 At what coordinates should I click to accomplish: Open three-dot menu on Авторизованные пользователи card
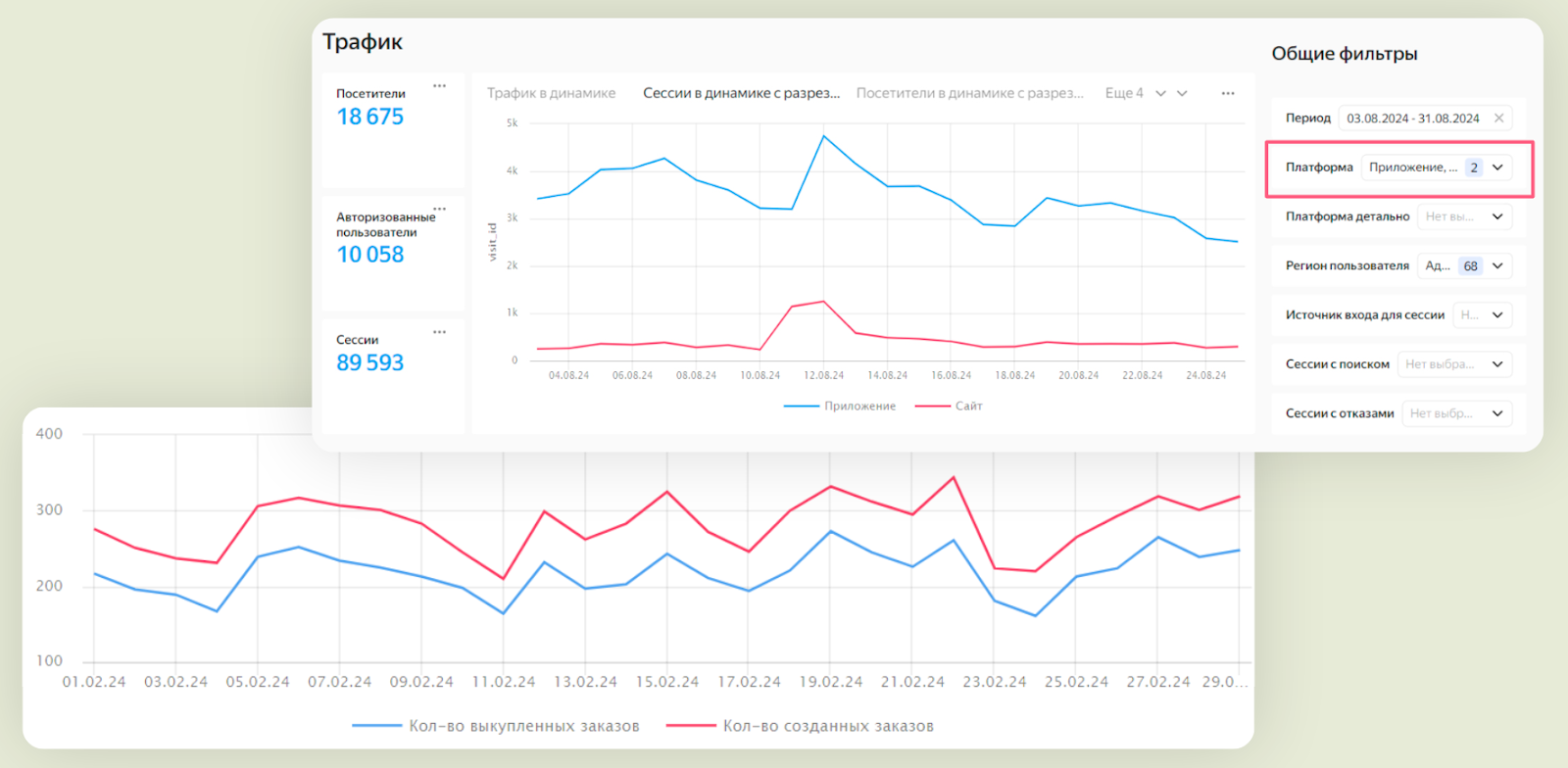click(x=439, y=209)
